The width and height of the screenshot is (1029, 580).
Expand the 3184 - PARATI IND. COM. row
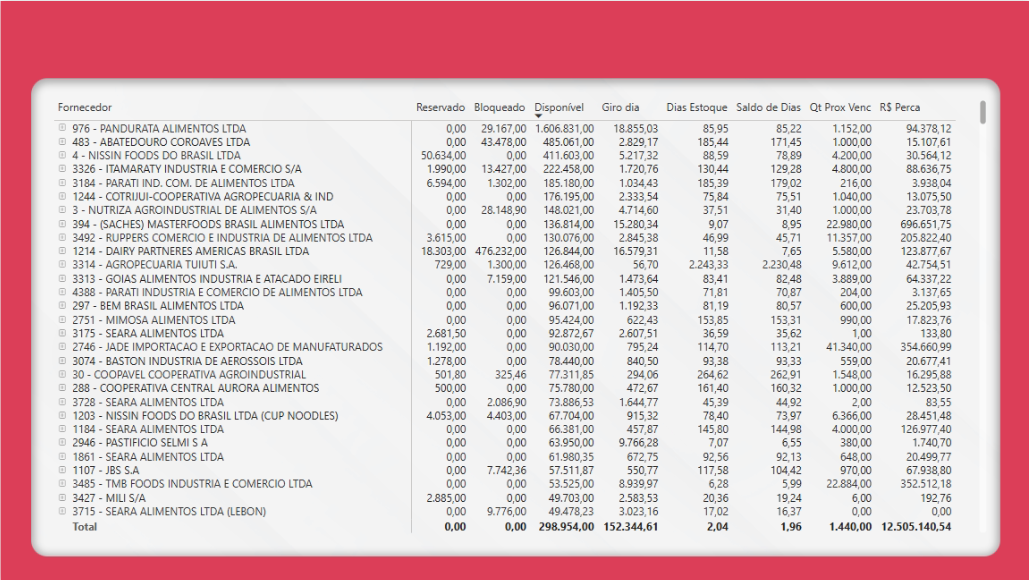(x=62, y=182)
